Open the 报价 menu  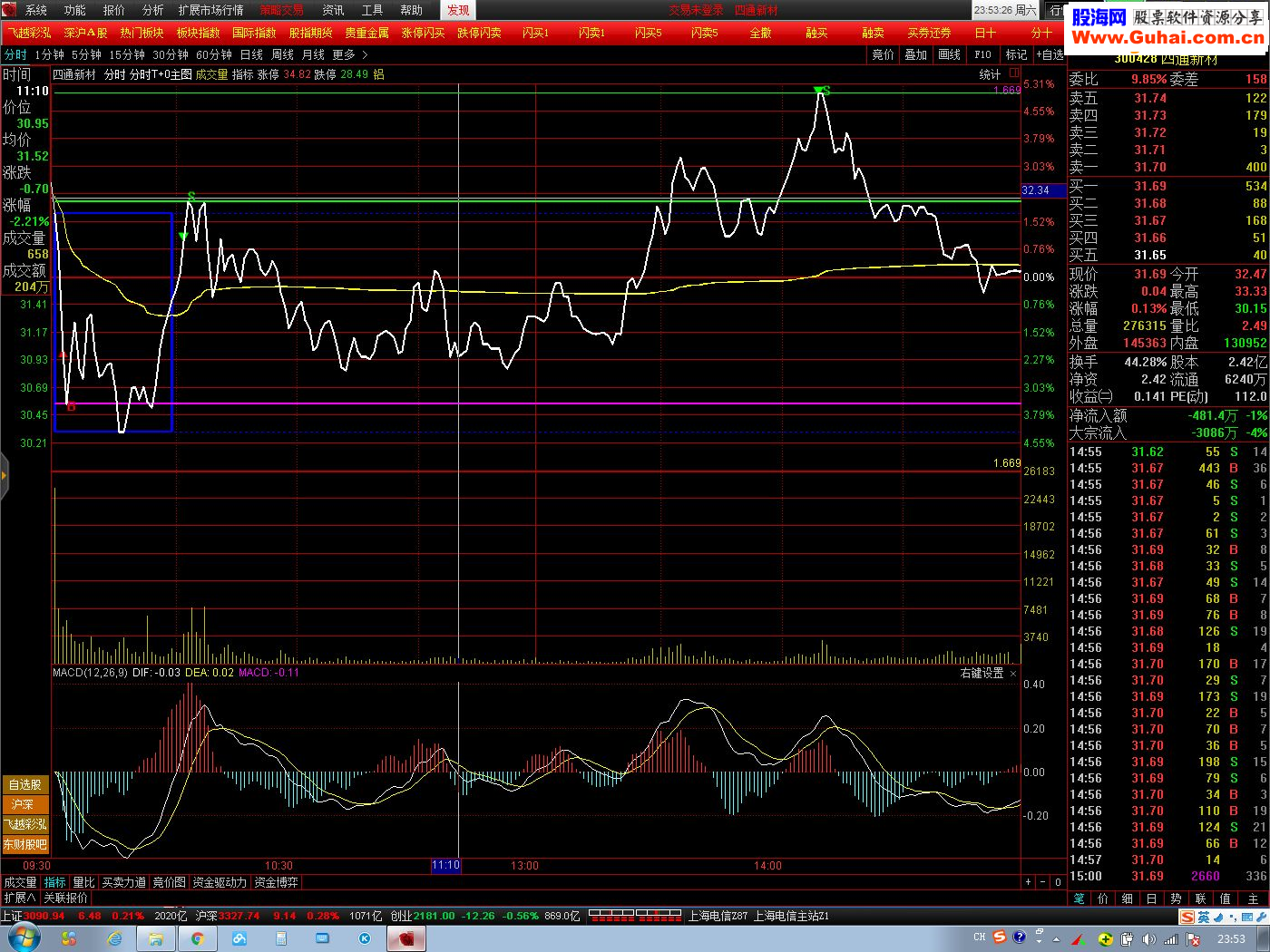coord(114,10)
